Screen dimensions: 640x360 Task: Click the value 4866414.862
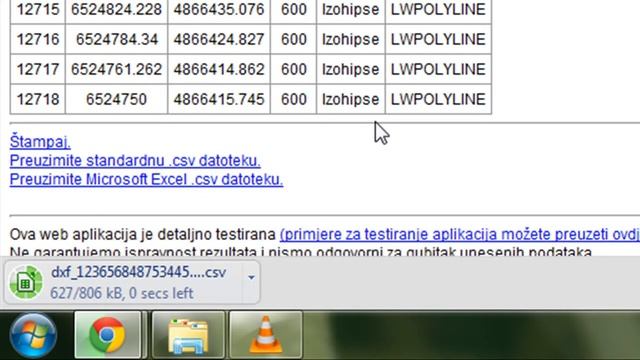point(219,69)
